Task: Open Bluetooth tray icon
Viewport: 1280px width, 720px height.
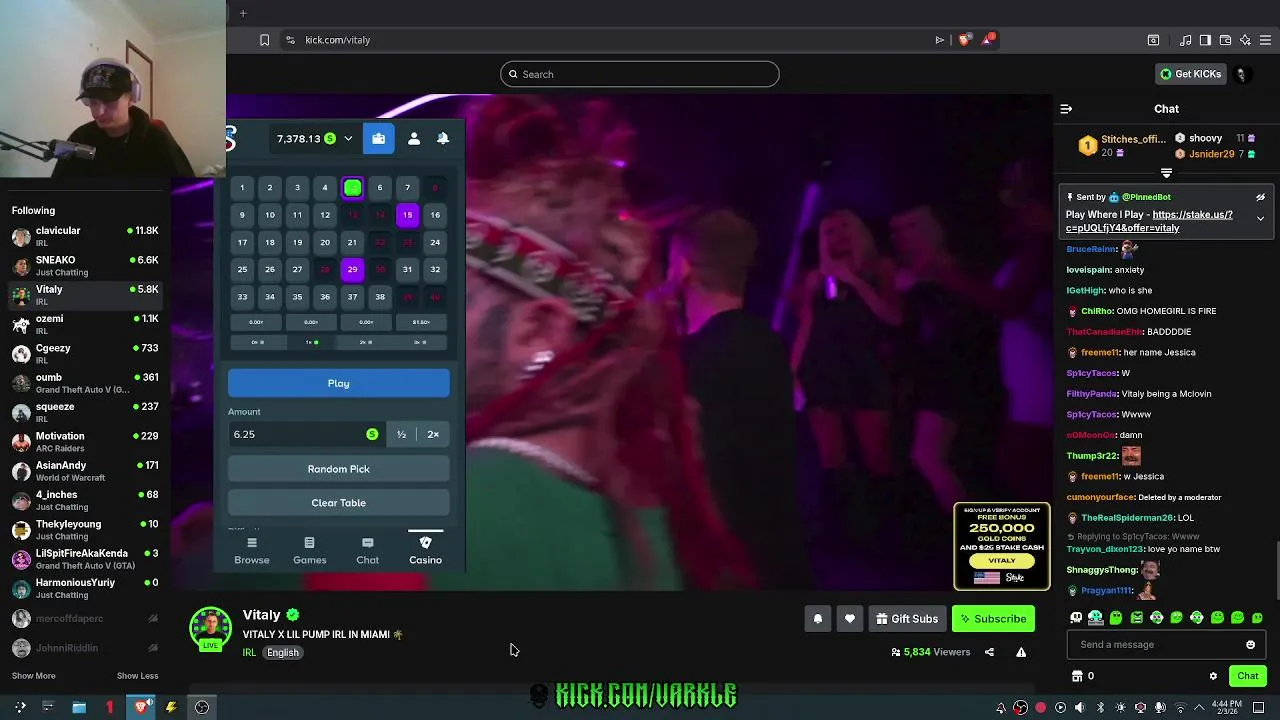Action: [1100, 708]
